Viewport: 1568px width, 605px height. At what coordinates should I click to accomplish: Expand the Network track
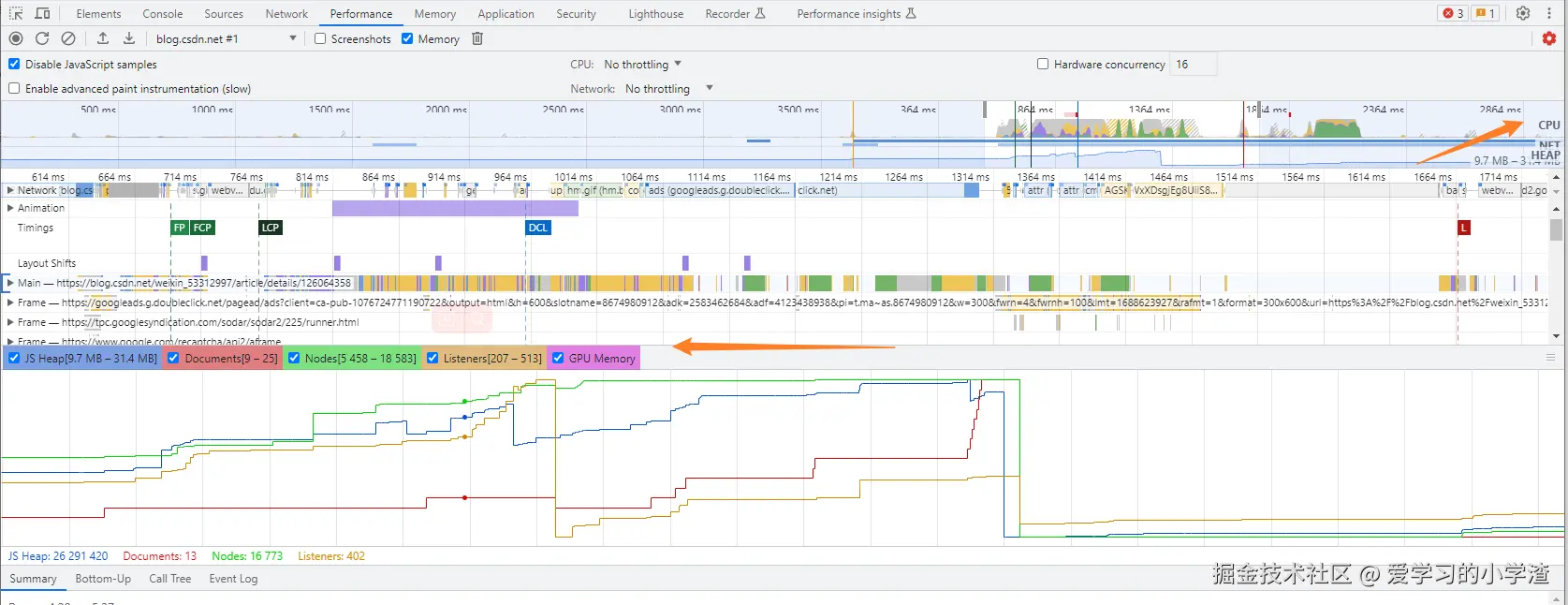(10, 190)
